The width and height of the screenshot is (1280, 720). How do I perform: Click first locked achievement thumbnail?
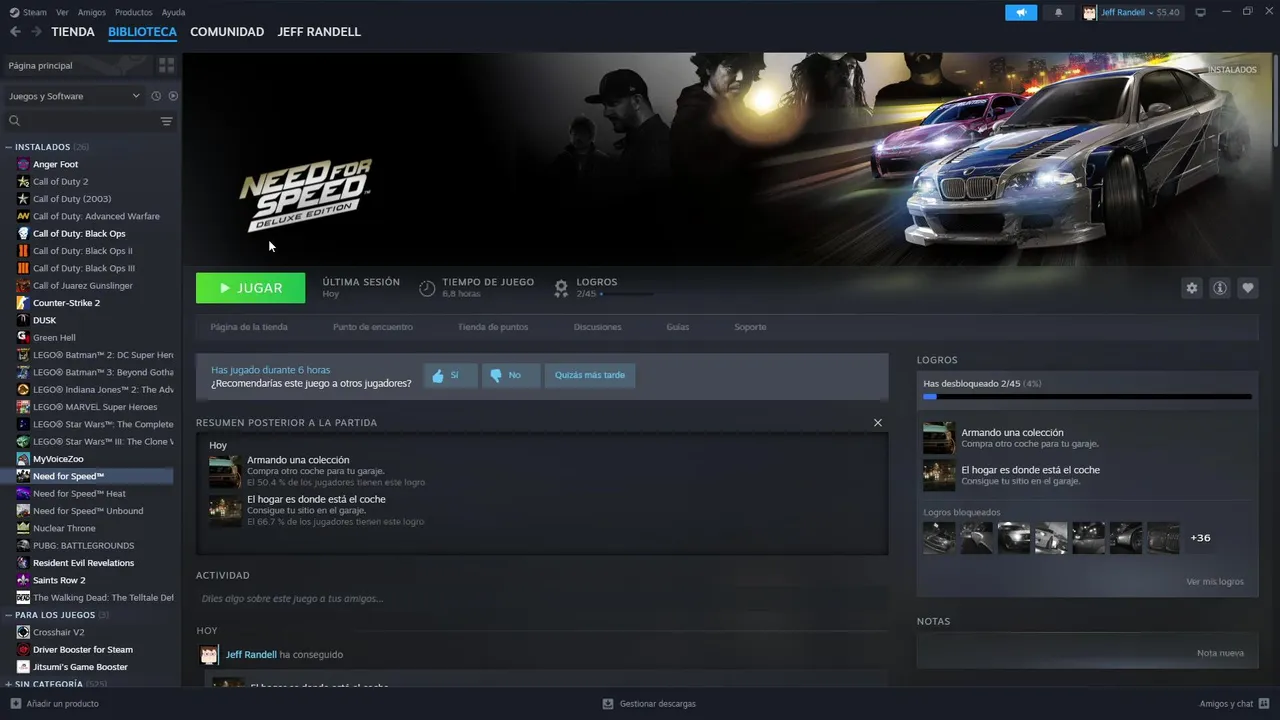939,538
